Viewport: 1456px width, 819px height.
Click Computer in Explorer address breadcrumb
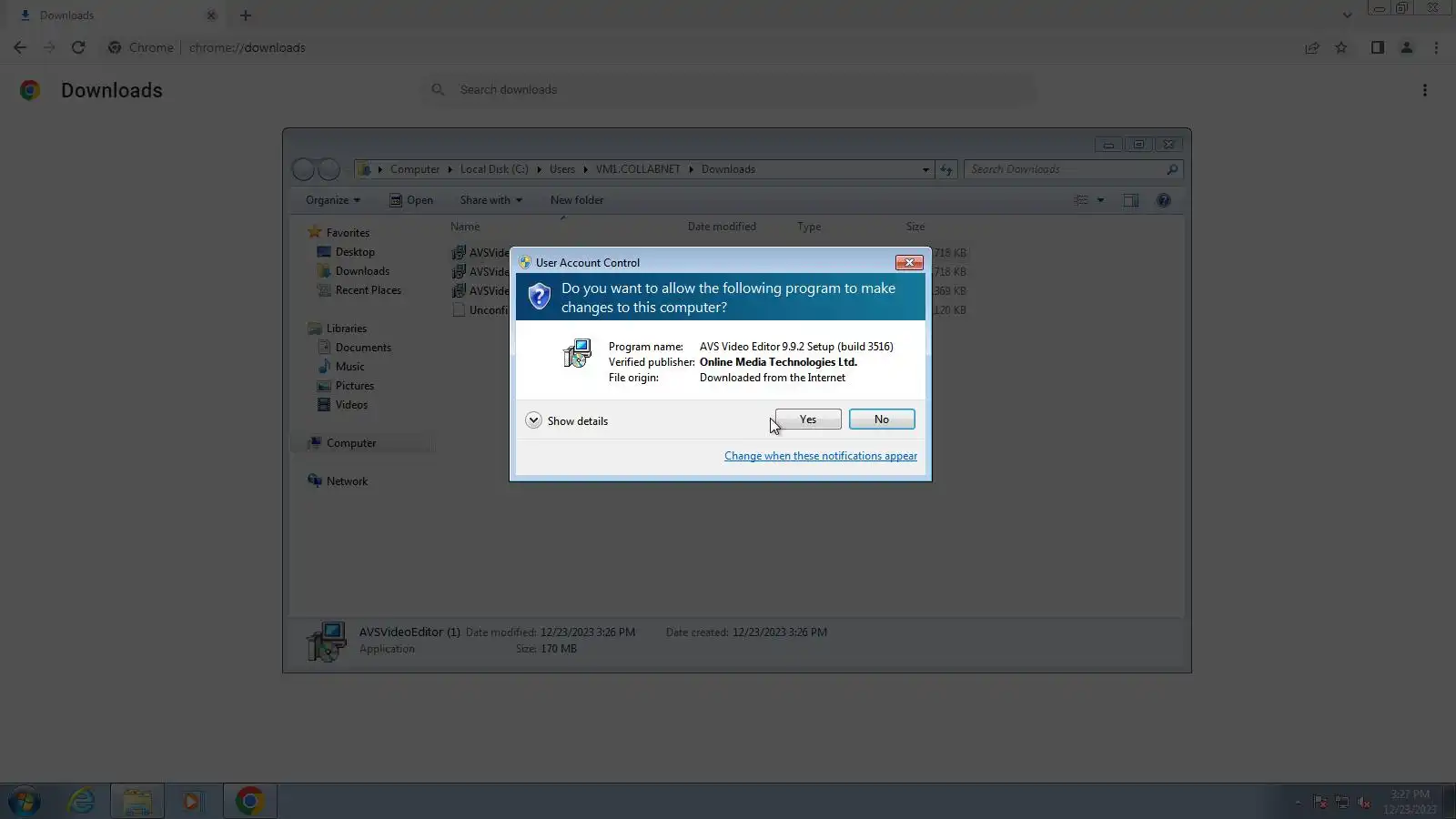[x=415, y=169]
